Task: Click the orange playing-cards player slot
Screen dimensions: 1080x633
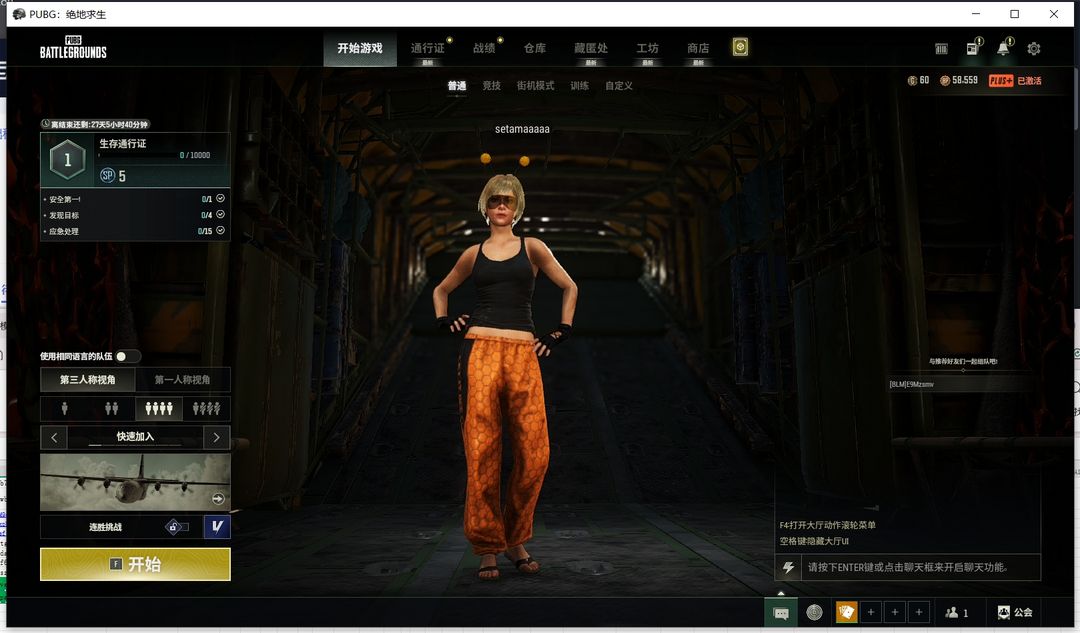Action: [x=846, y=612]
